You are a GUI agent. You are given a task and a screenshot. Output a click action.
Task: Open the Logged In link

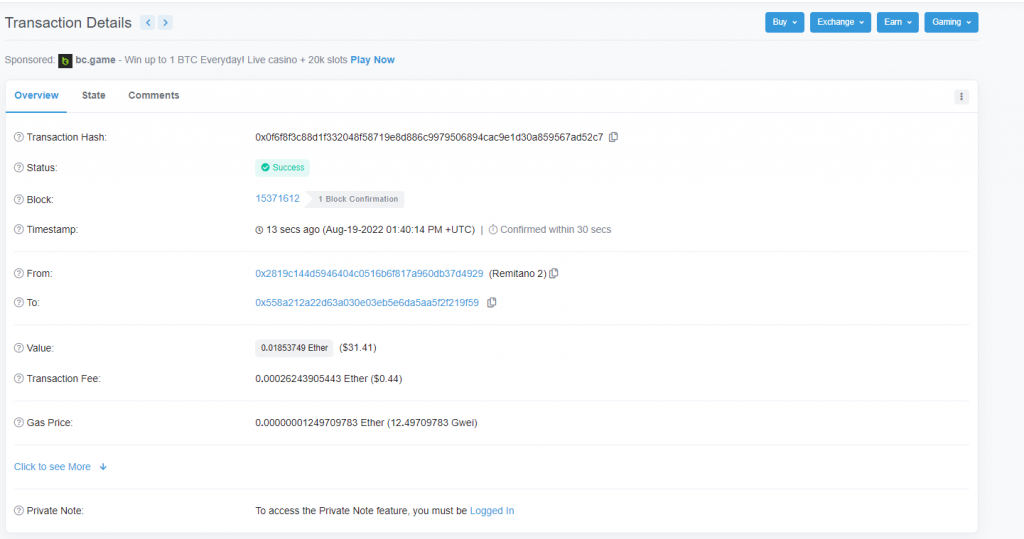coord(492,511)
